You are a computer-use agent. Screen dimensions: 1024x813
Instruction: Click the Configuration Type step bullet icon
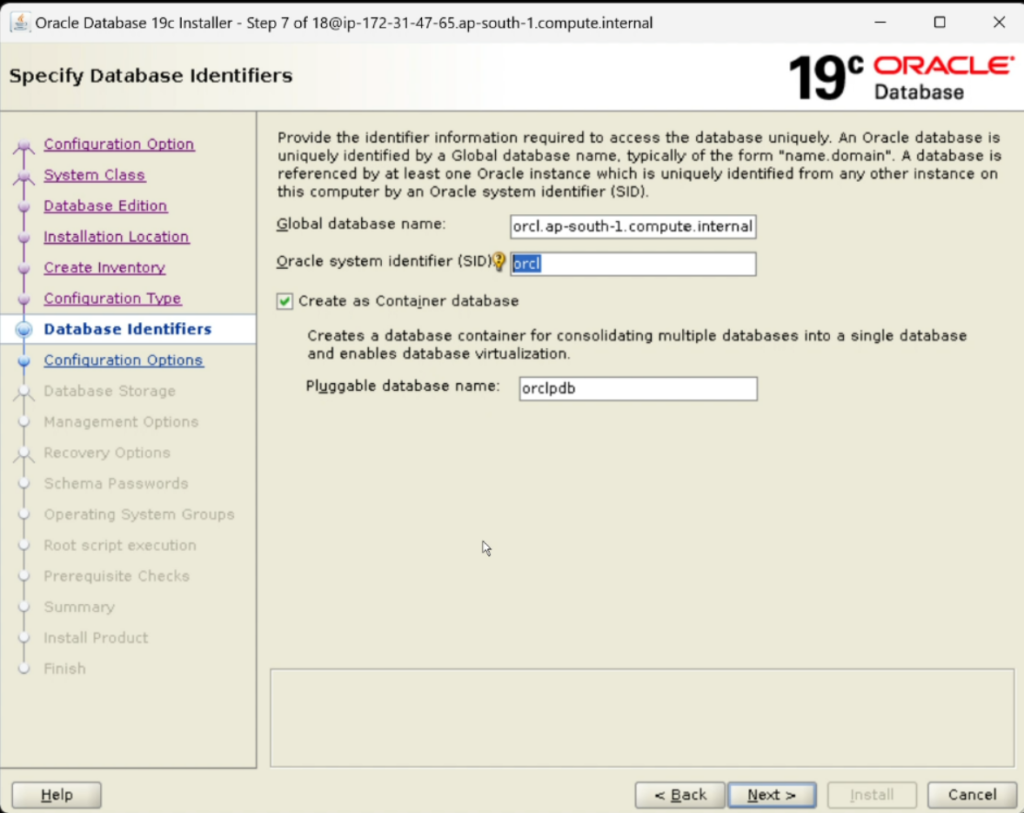(24, 299)
